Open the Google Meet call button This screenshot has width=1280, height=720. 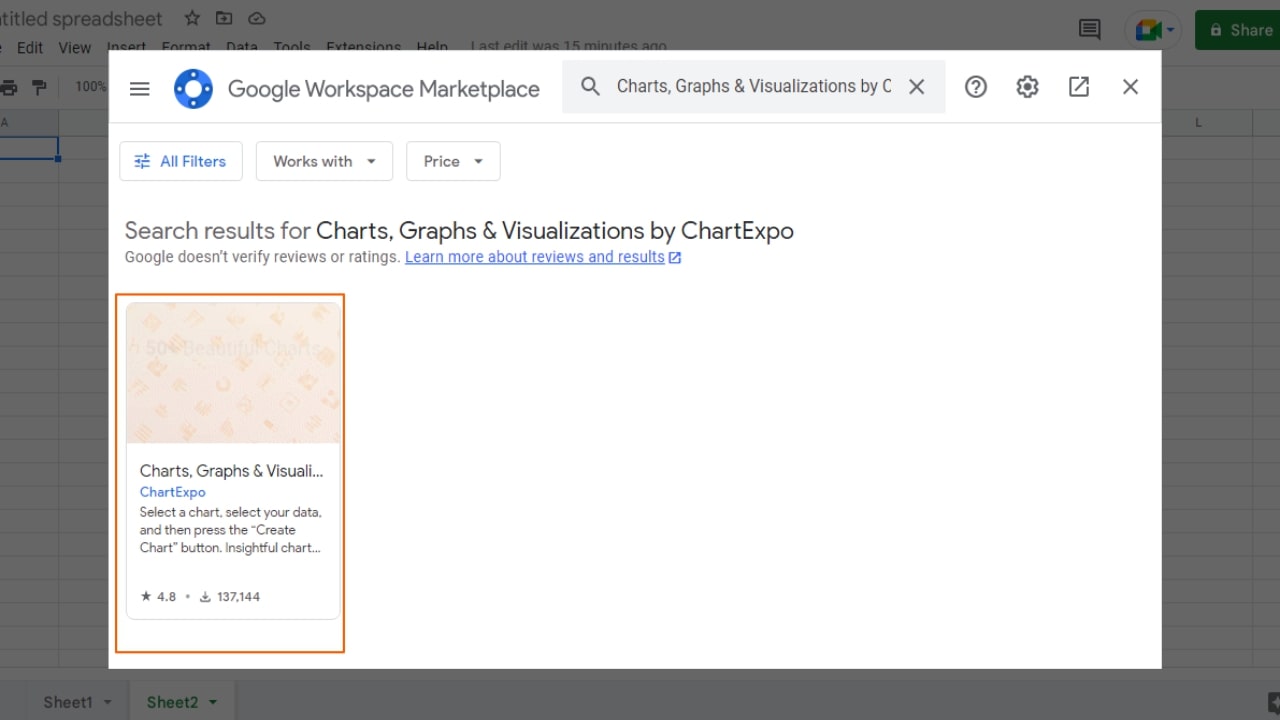(1153, 30)
